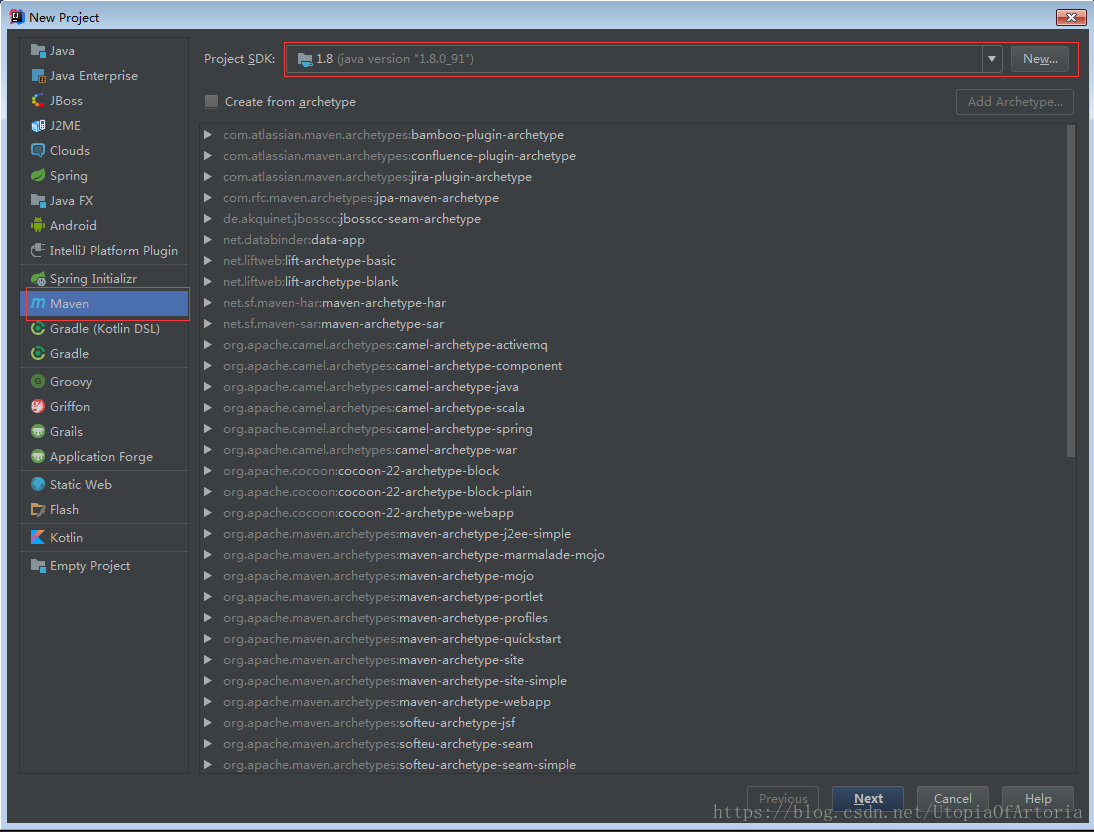Click the Clouds icon
The width and height of the screenshot is (1094, 832).
(x=38, y=151)
